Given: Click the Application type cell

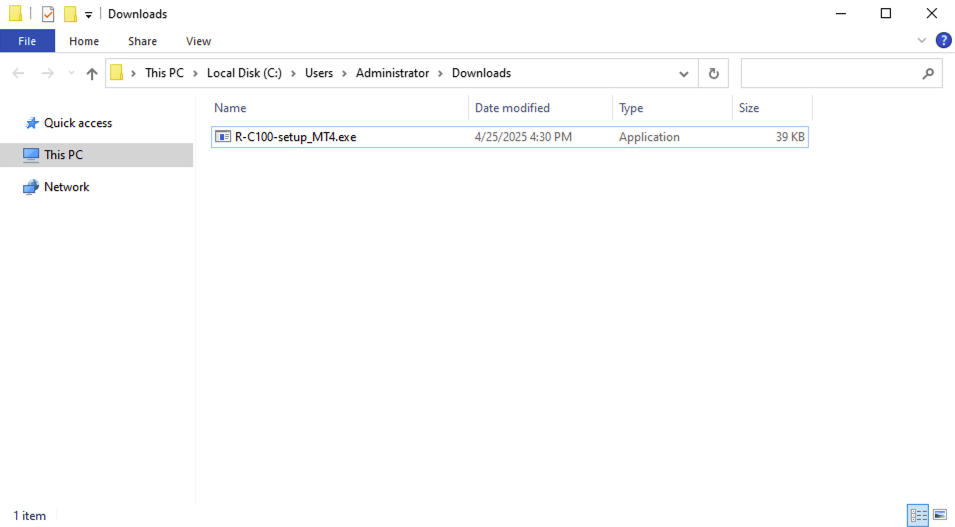Looking at the screenshot, I should click(x=649, y=137).
